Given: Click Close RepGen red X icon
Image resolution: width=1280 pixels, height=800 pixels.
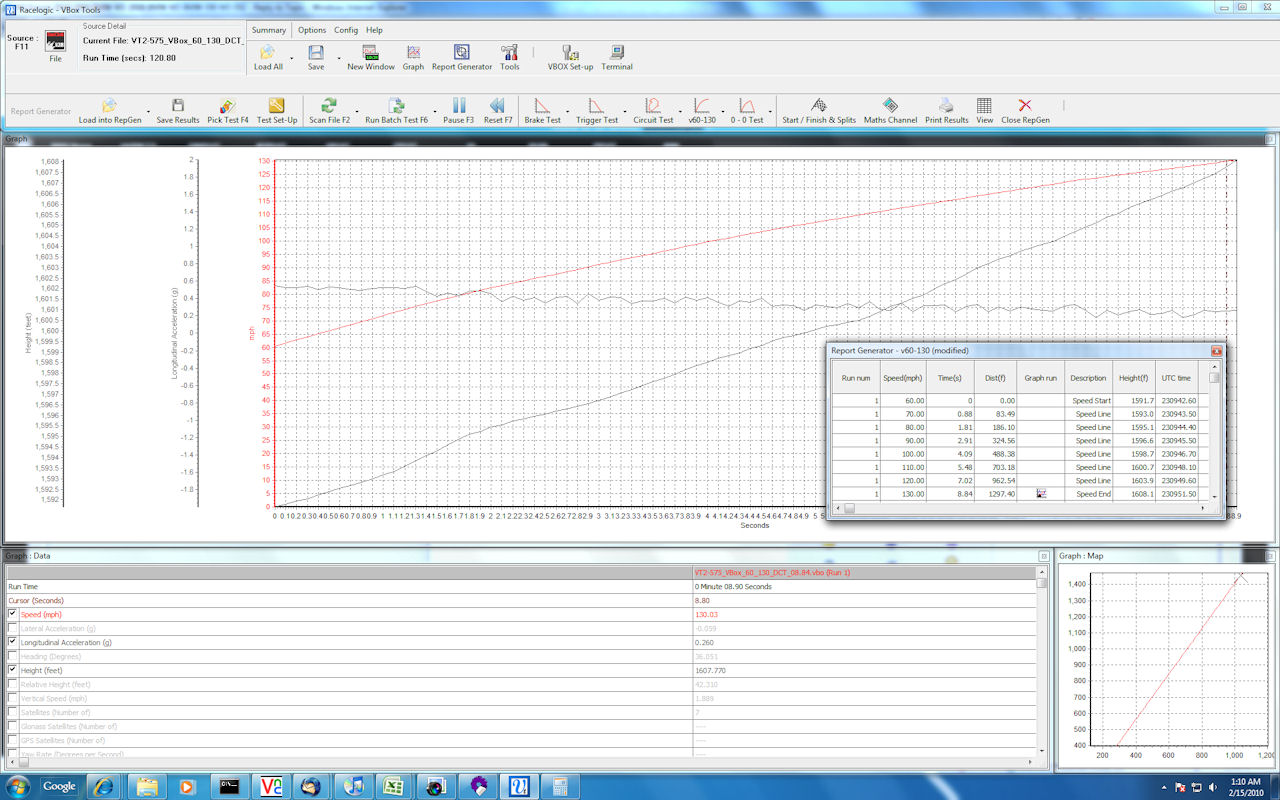Looking at the screenshot, I should [1025, 105].
